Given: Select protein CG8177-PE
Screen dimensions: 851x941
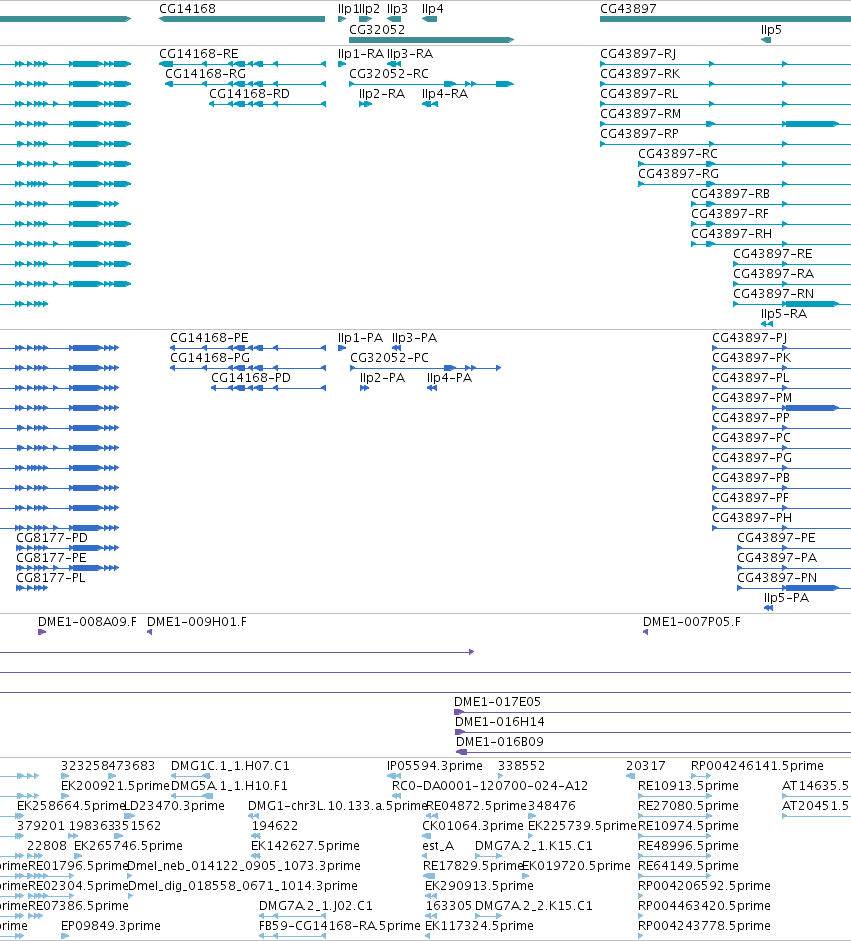Looking at the screenshot, I should (x=67, y=568).
